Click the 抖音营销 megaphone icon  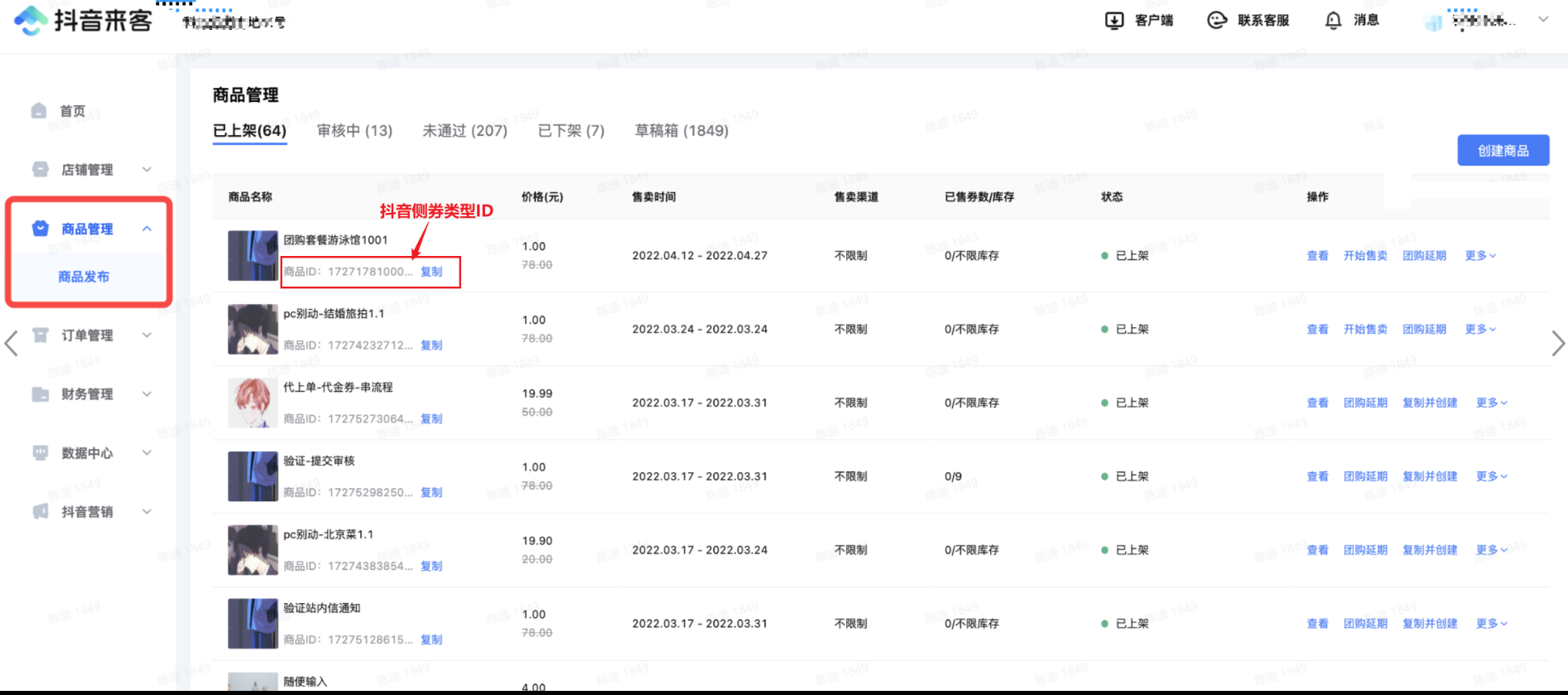click(x=40, y=511)
